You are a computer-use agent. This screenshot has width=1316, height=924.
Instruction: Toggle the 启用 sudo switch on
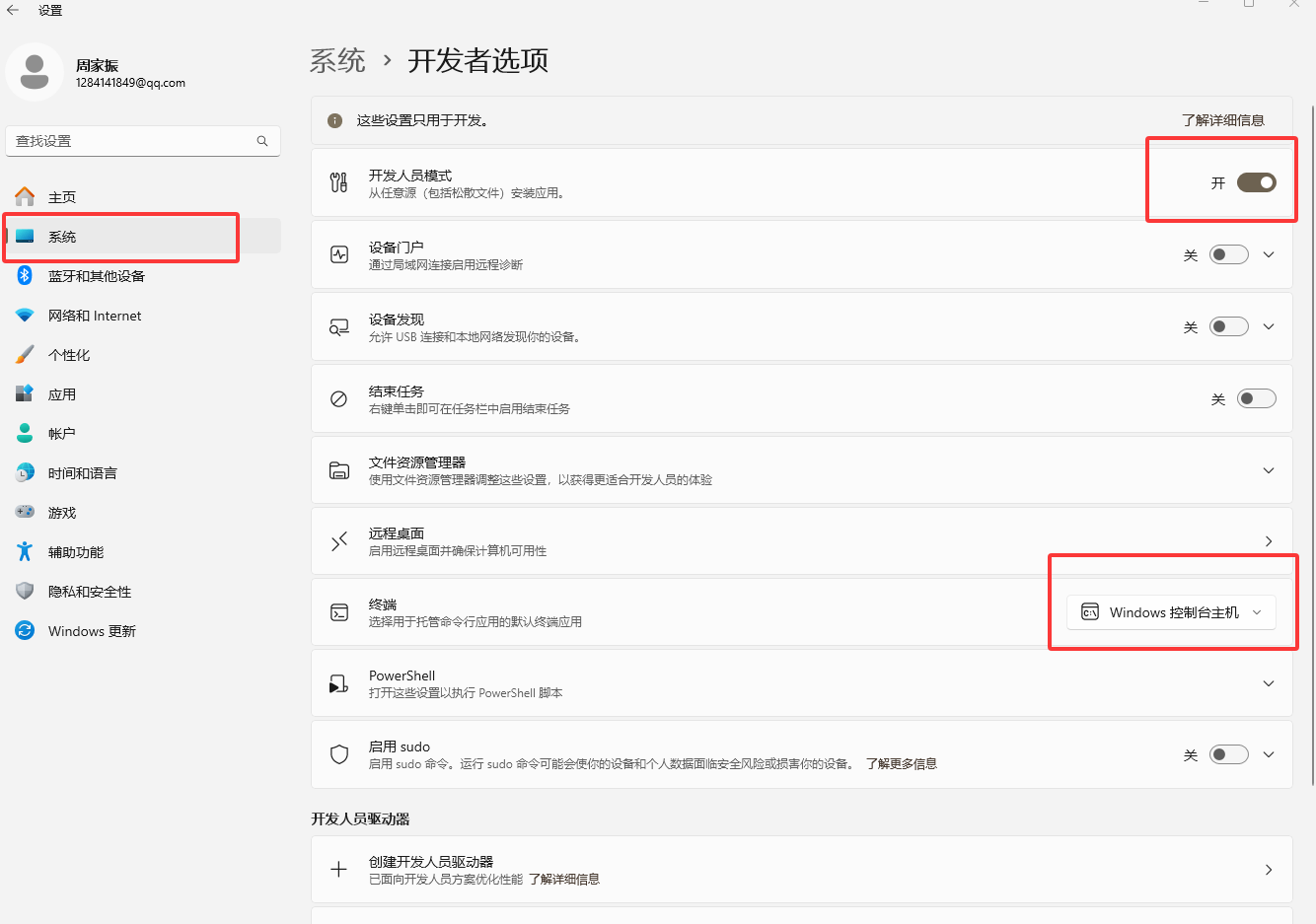1228,754
